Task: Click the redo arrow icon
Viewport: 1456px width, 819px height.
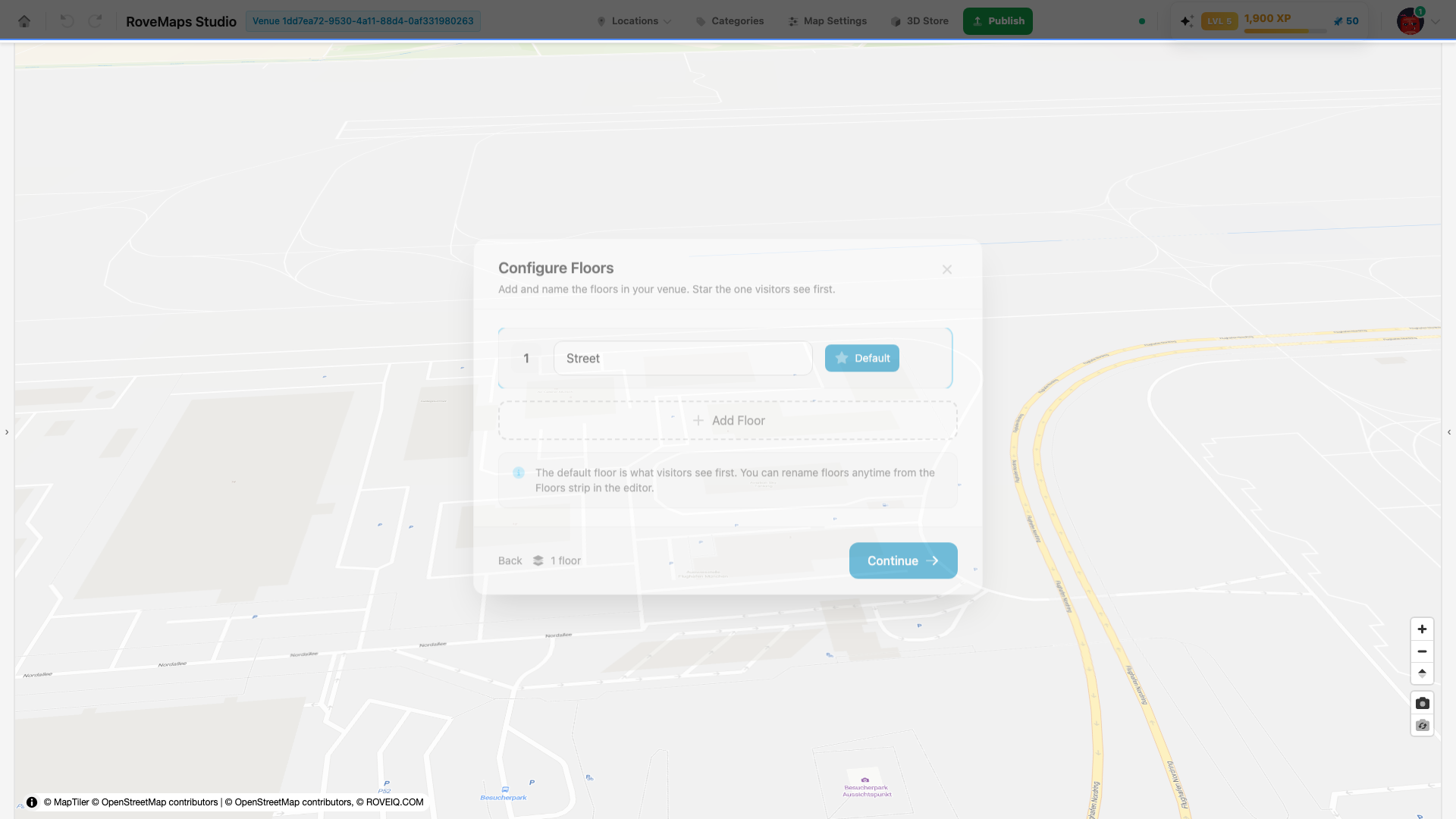Action: (x=95, y=21)
